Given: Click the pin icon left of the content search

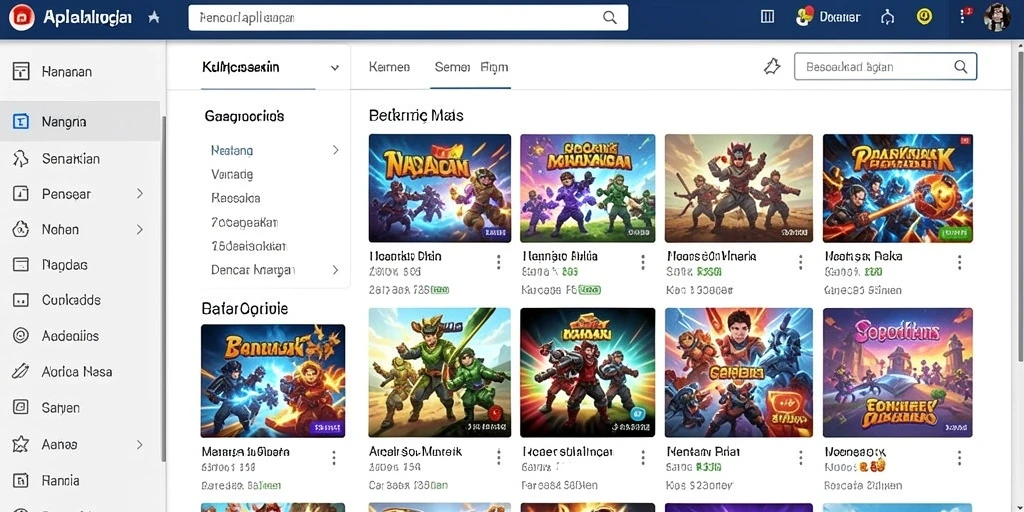Looking at the screenshot, I should (x=772, y=66).
